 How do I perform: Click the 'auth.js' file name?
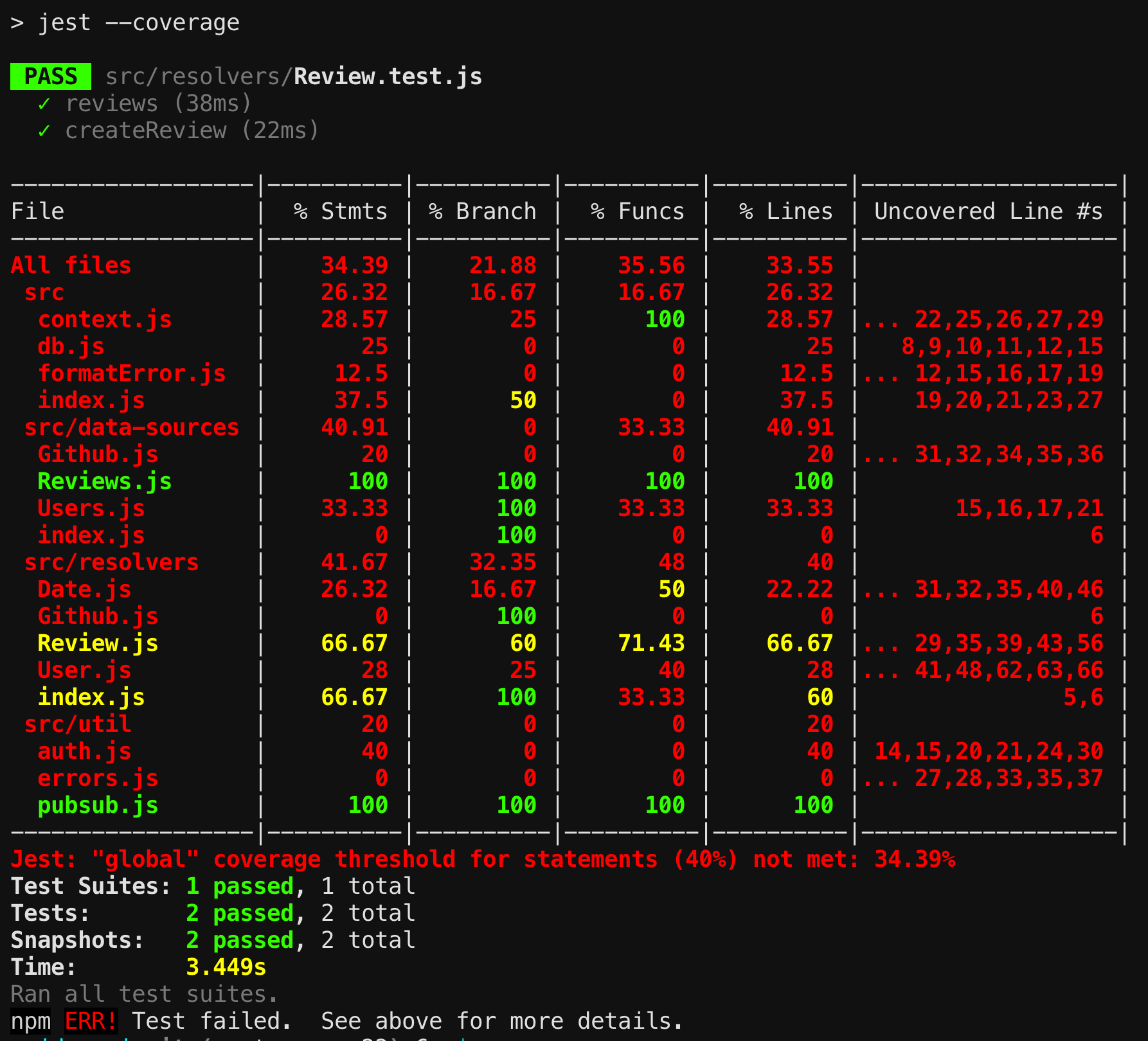click(x=85, y=751)
